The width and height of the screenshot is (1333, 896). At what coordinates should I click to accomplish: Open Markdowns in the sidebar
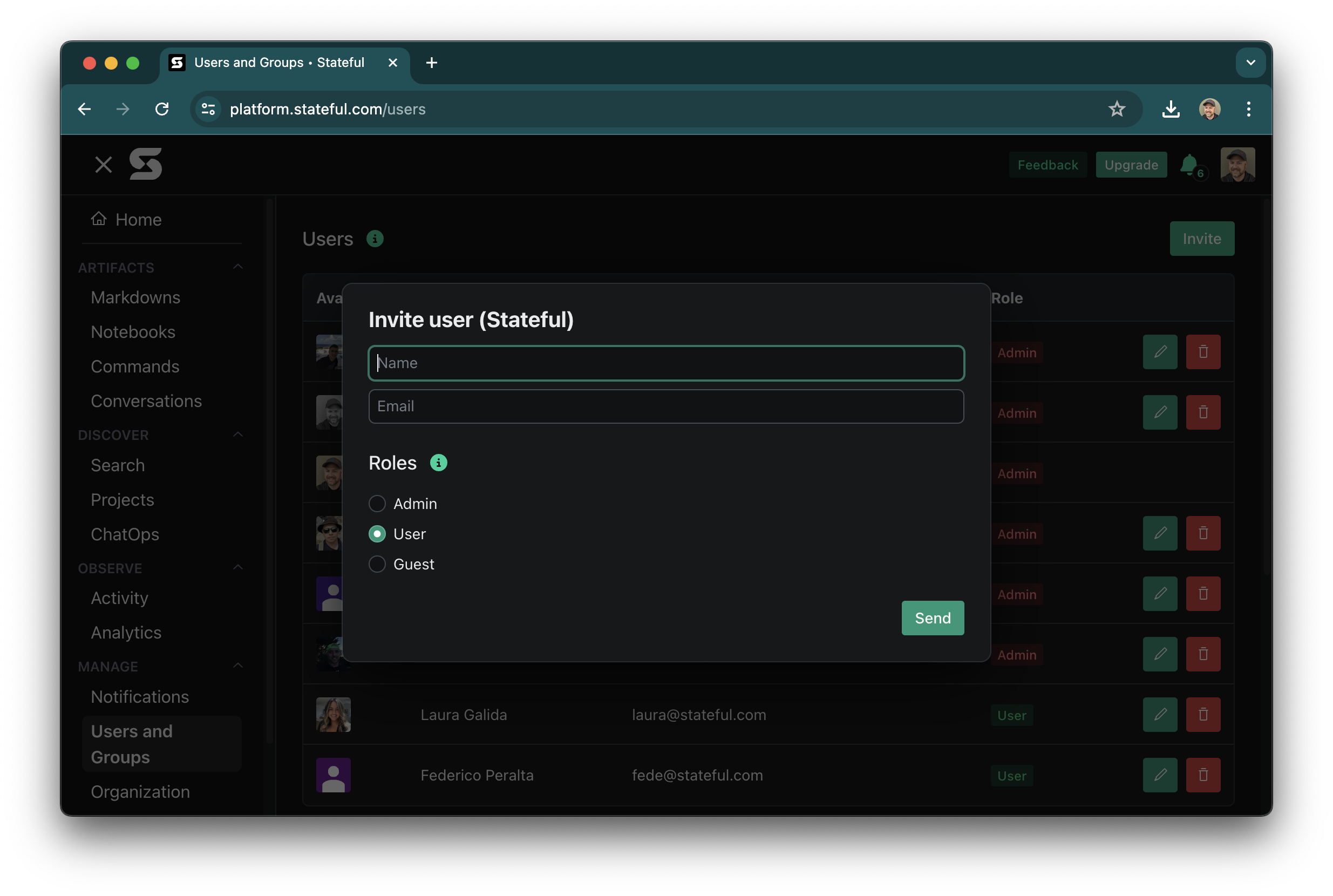click(x=135, y=298)
